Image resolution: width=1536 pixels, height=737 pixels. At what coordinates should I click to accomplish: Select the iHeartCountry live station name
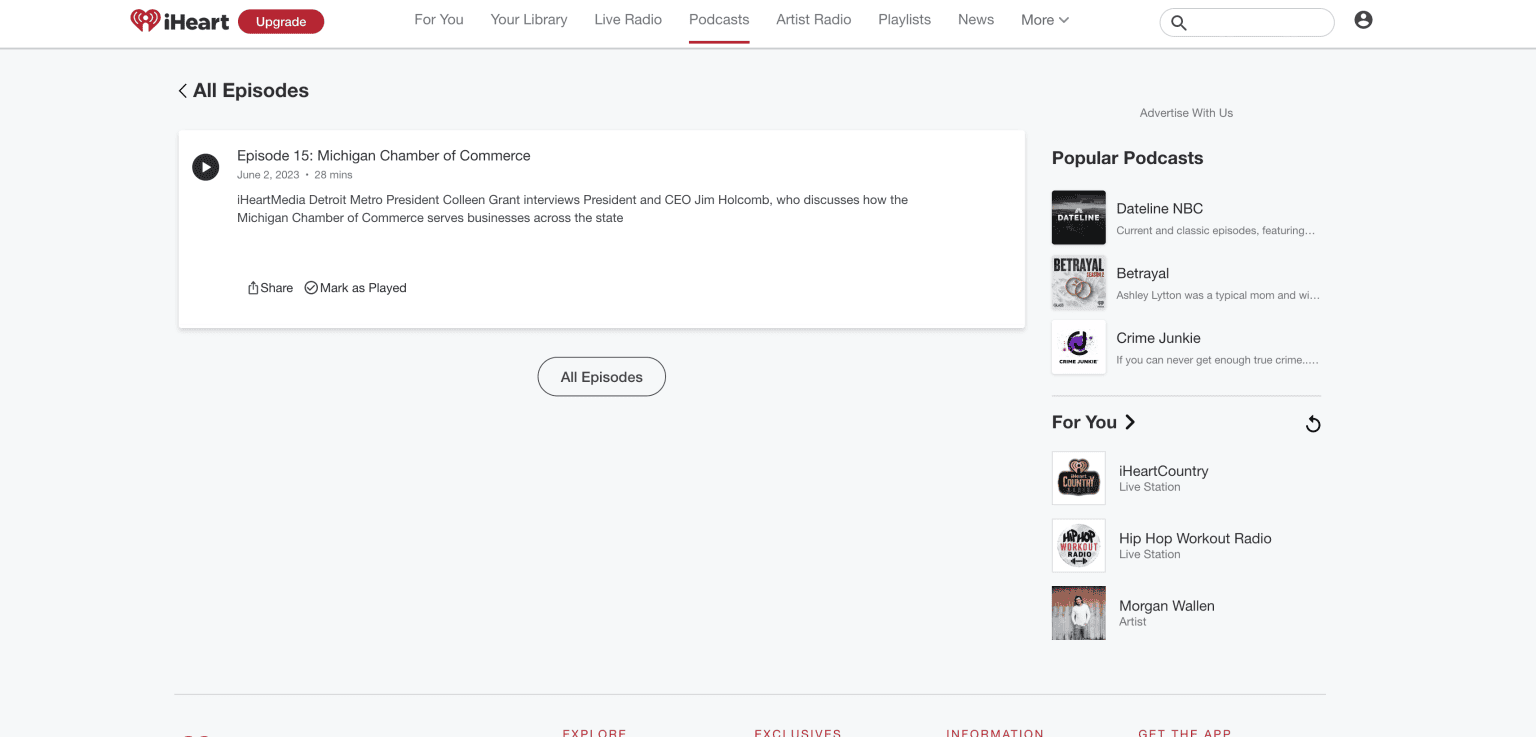click(1164, 471)
